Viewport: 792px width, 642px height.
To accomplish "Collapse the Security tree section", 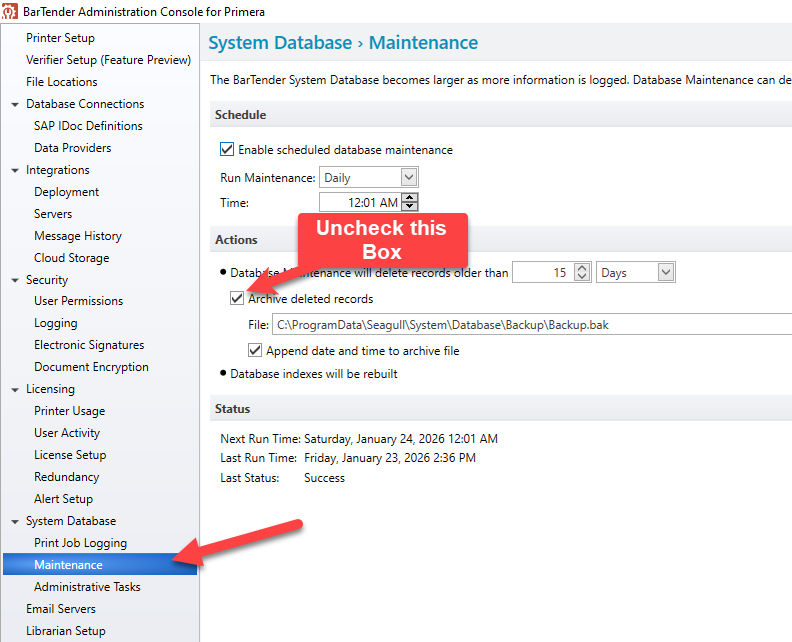I will tap(15, 280).
